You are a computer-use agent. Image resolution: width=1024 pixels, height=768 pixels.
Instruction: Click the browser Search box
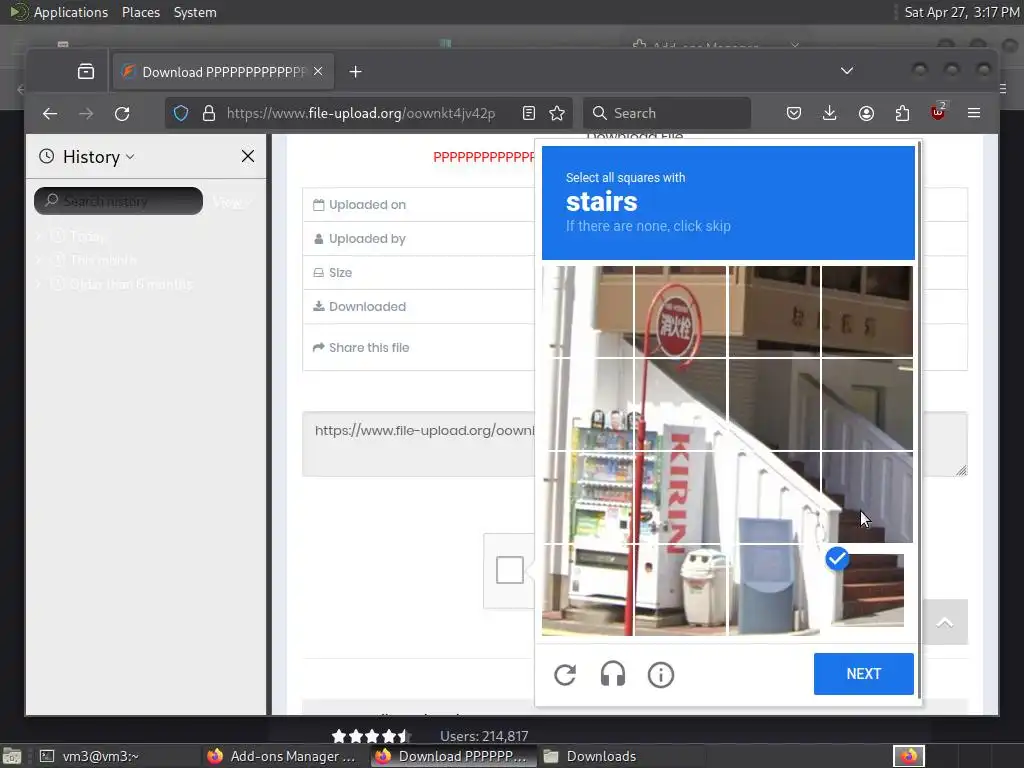pyautogui.click(x=667, y=113)
